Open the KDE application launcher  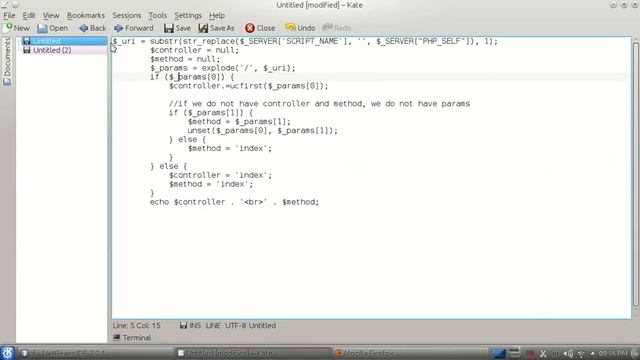point(7,353)
